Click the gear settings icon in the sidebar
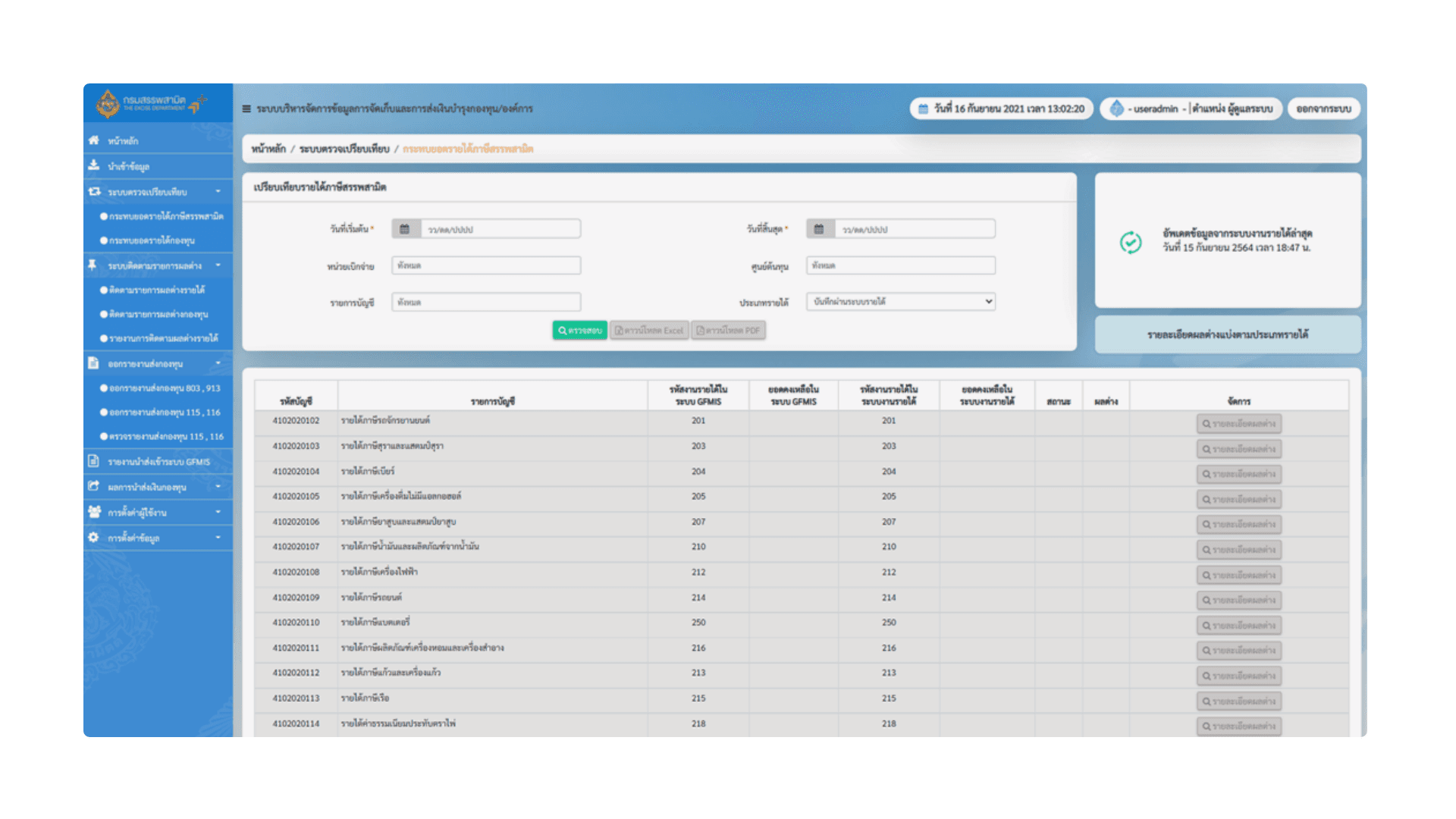This screenshot has height=819, width=1456. [x=93, y=538]
